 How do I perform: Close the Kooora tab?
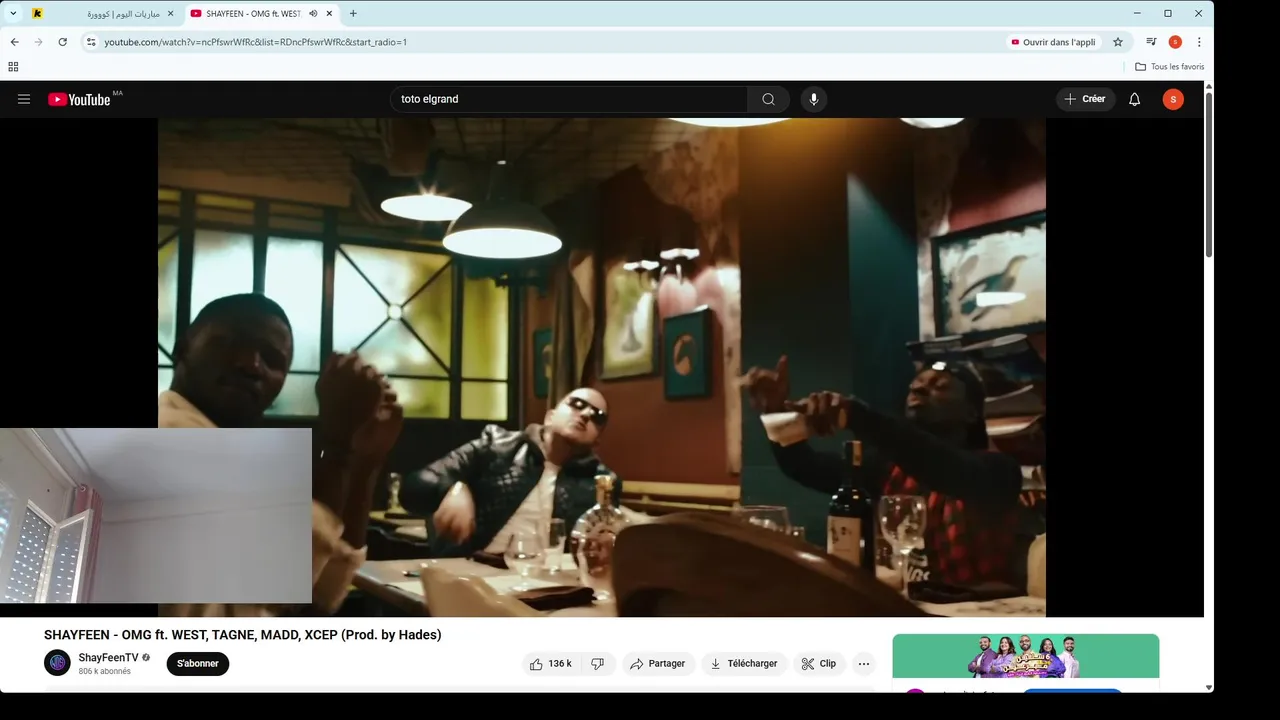coord(170,14)
